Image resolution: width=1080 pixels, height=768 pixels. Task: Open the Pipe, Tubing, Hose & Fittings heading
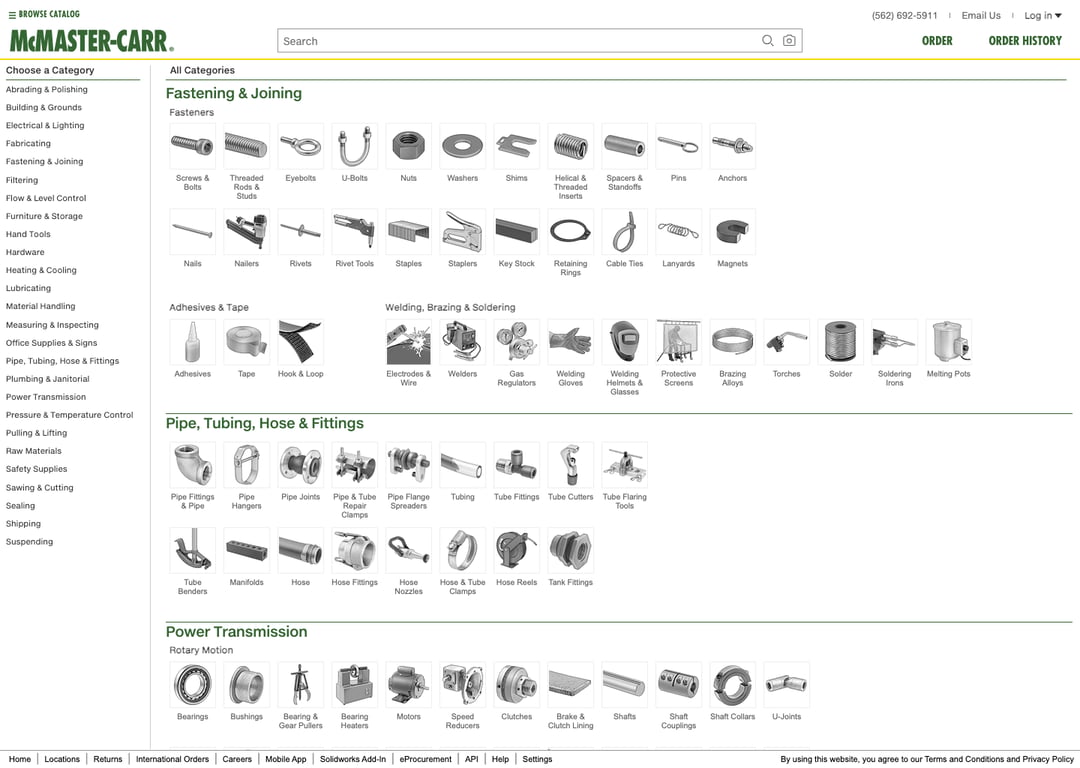[264, 423]
